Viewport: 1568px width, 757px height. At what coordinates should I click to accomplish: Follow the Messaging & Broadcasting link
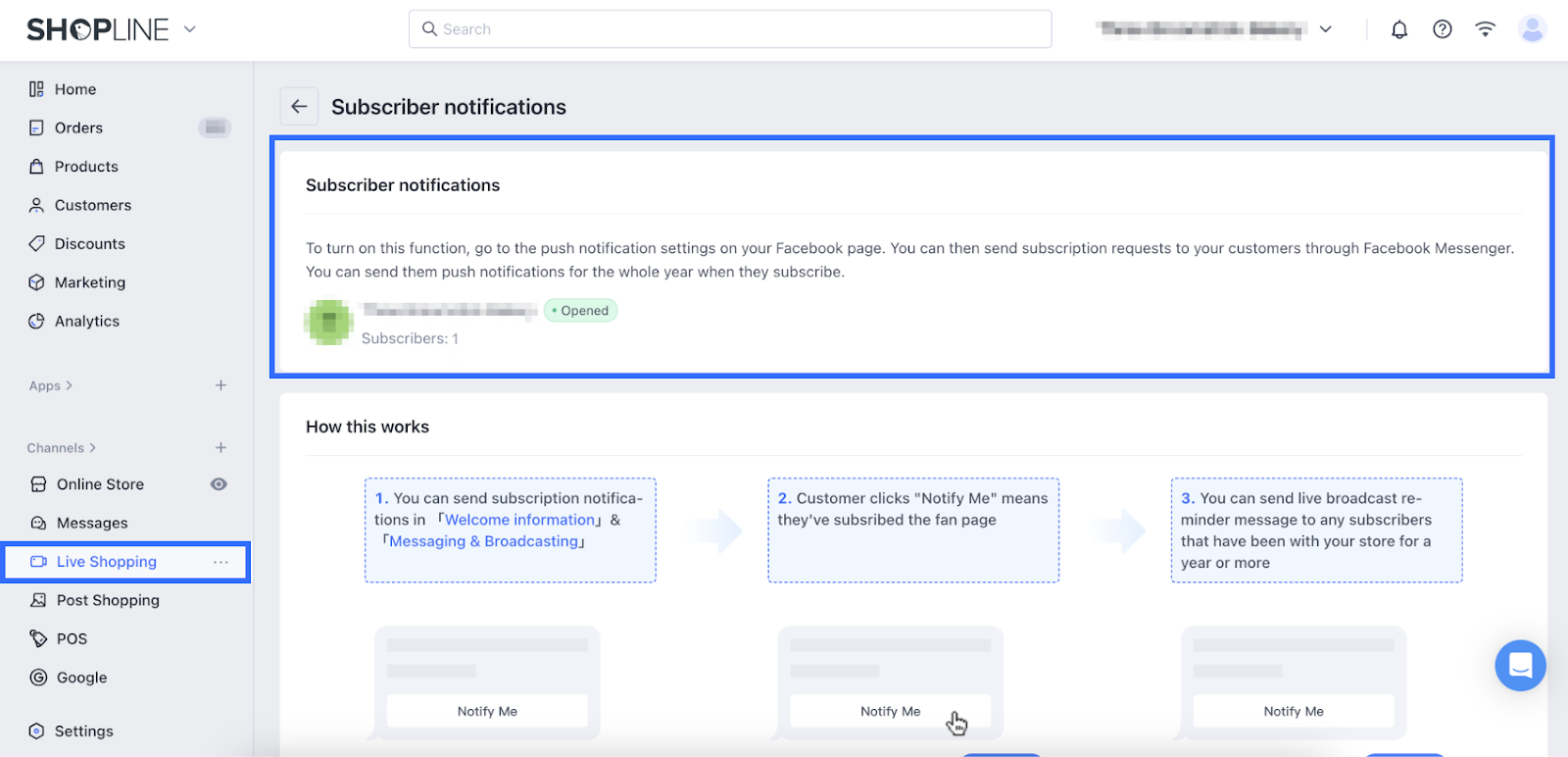pyautogui.click(x=484, y=541)
